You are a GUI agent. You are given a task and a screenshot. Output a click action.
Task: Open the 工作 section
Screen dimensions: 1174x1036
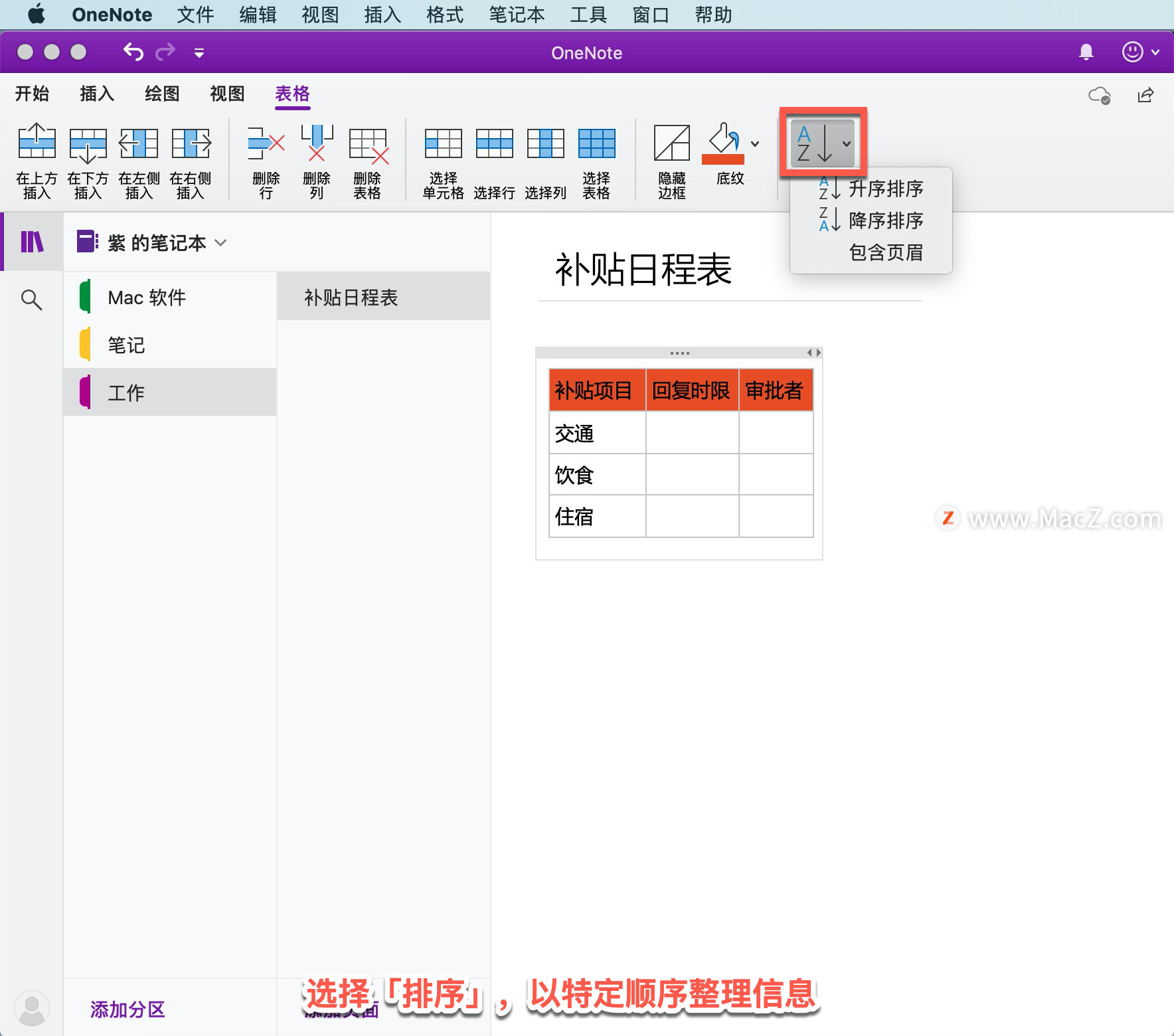(x=170, y=392)
